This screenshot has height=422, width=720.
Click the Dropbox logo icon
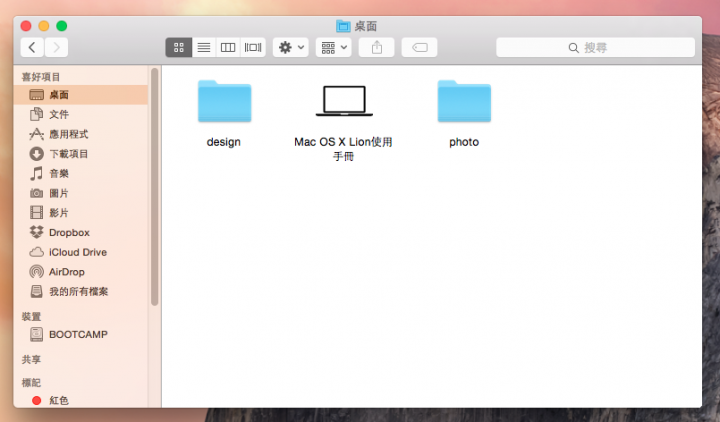[37, 232]
